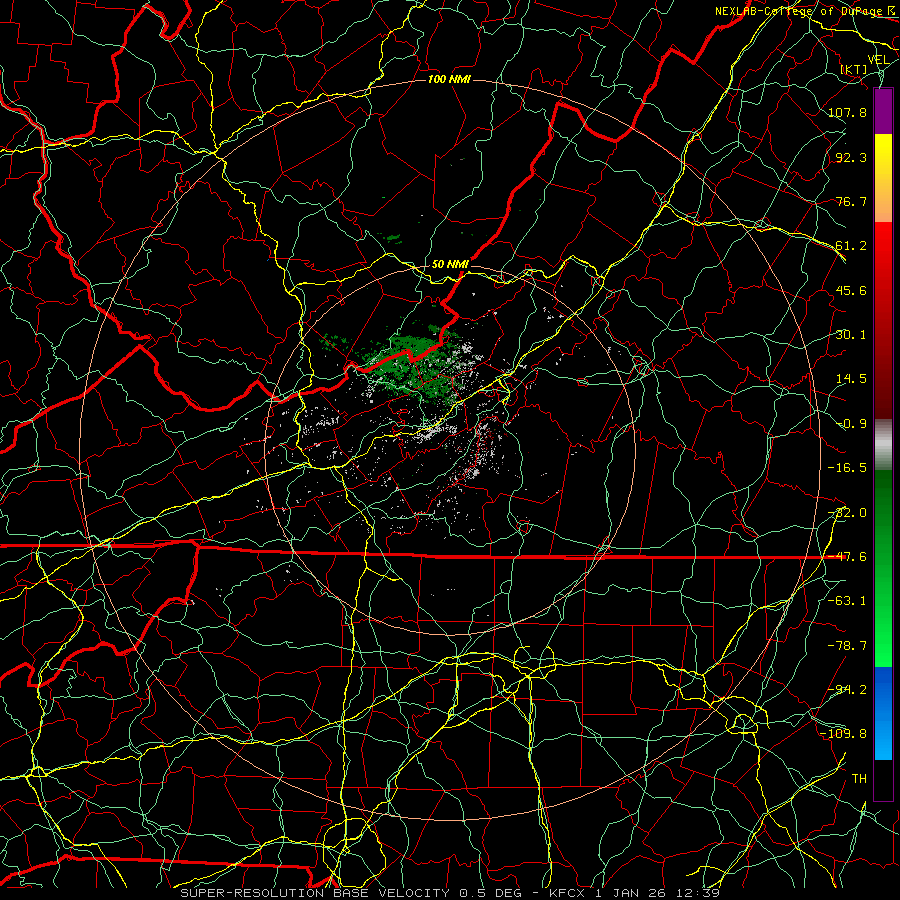This screenshot has width=900, height=900.
Task: Click the gray zero-velocity segment of color bar
Action: click(x=883, y=445)
